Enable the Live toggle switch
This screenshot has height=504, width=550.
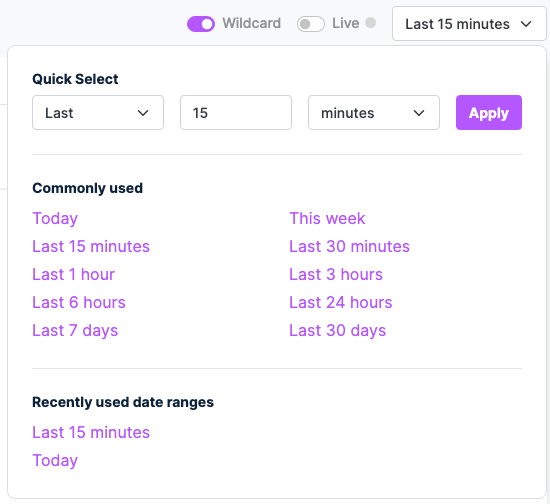click(311, 24)
